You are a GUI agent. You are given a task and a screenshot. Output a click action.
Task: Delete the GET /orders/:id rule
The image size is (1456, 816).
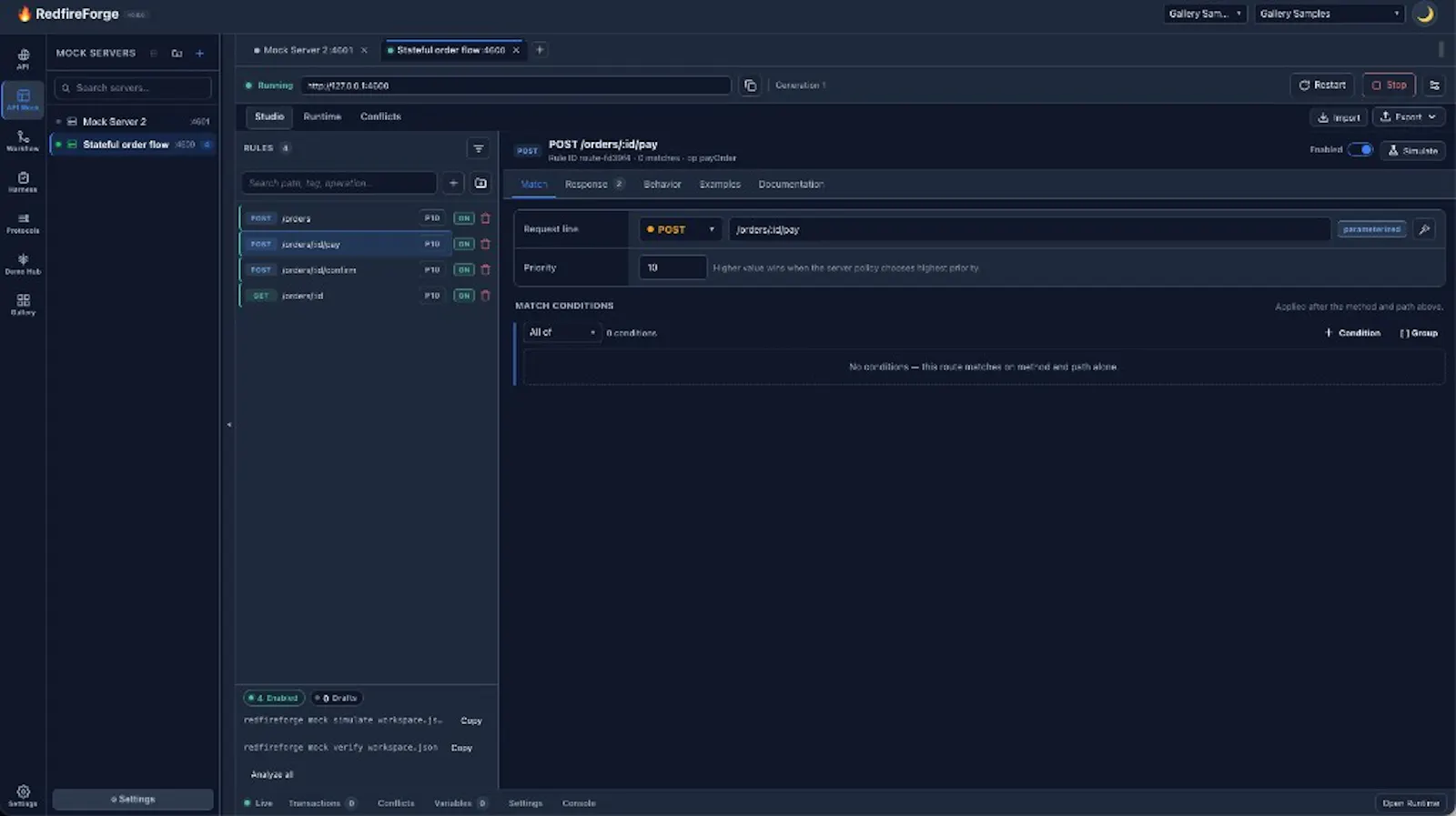click(x=485, y=296)
